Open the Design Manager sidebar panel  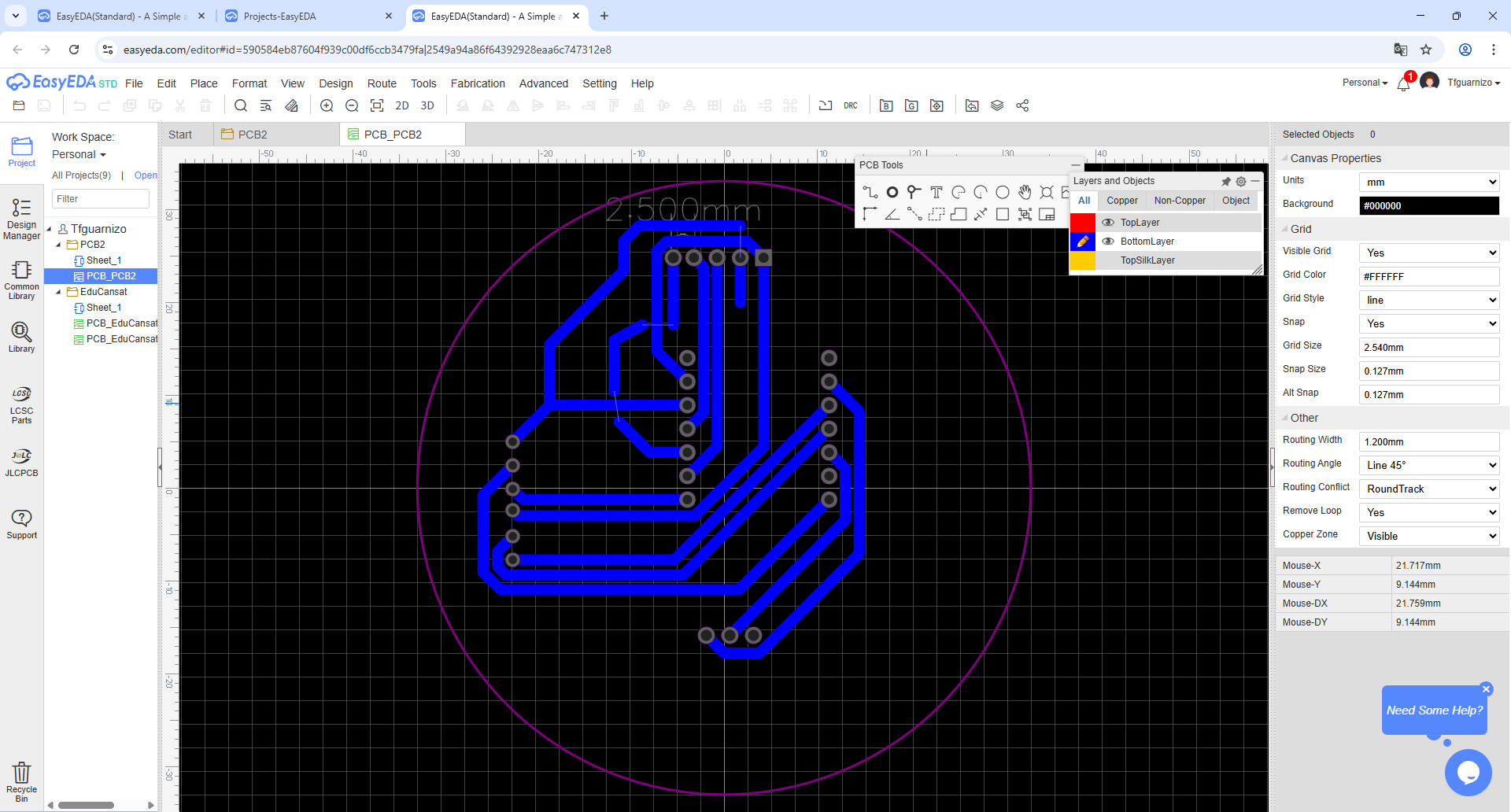click(21, 219)
